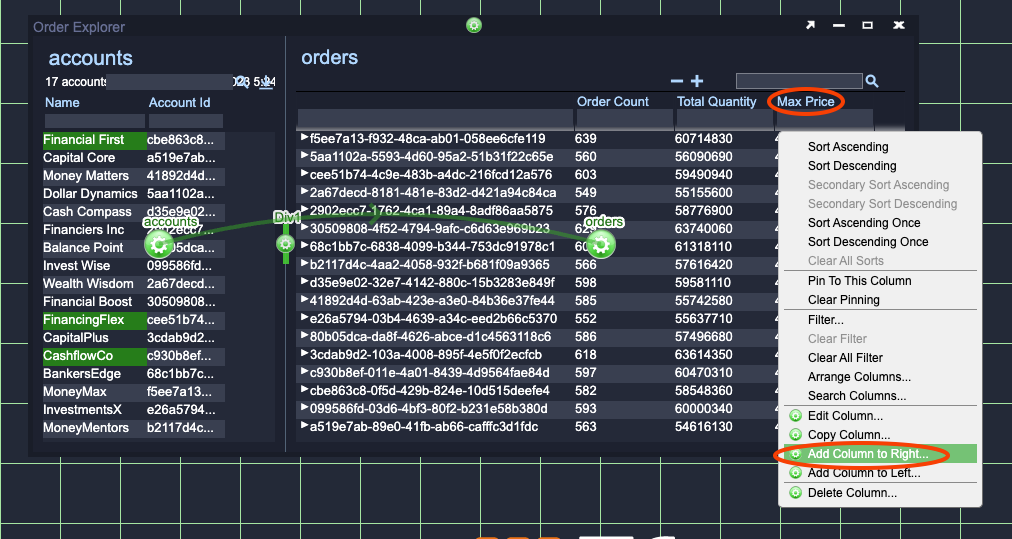Select the FinancingFlex account row
The height and width of the screenshot is (539, 1012).
[134, 320]
